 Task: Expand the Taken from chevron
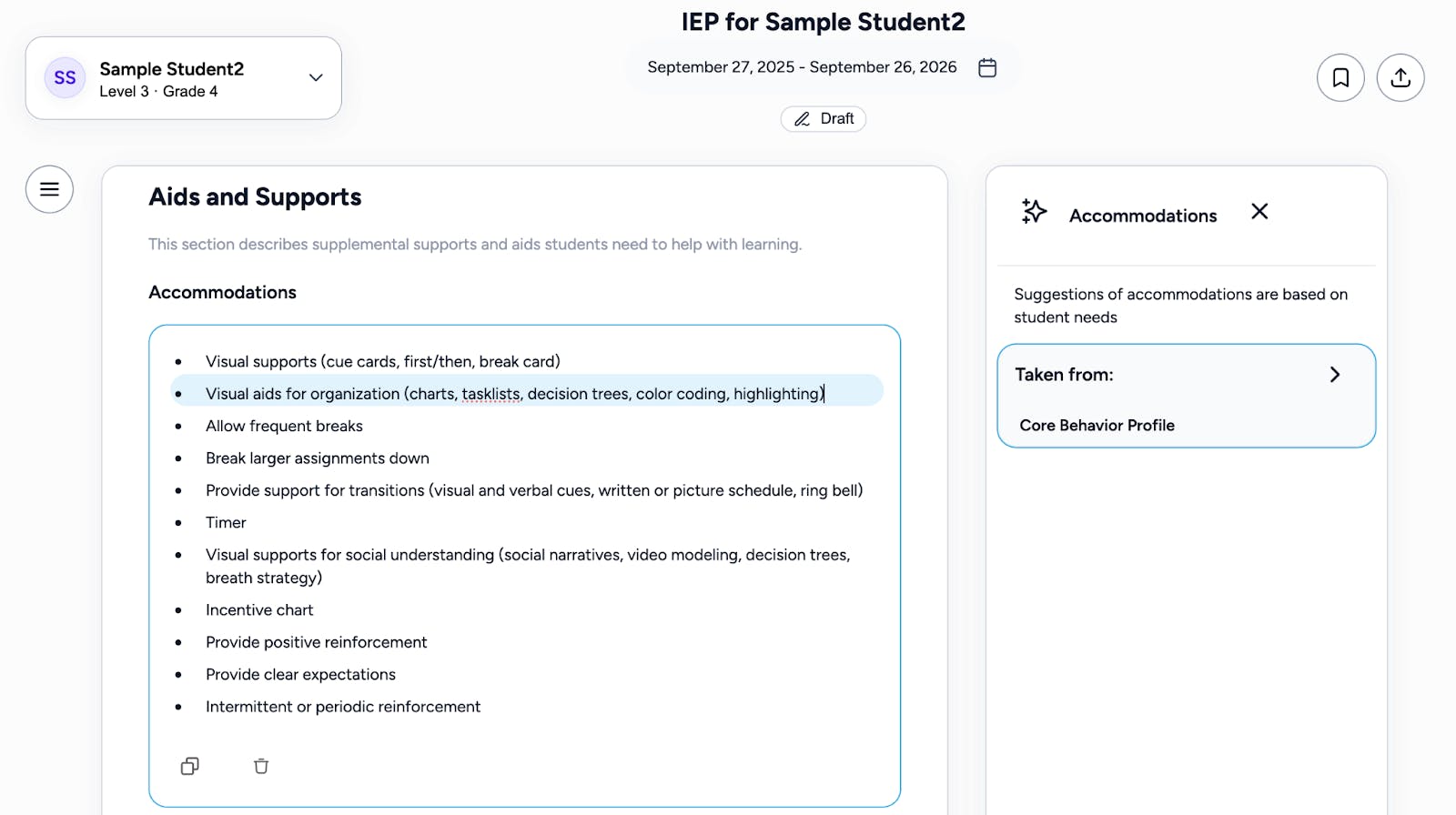coord(1334,375)
